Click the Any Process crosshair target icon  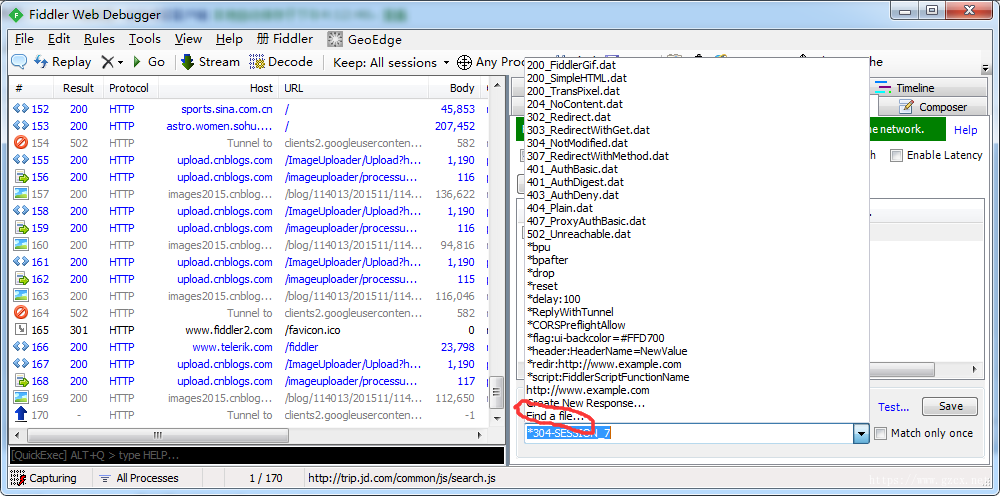pos(465,62)
